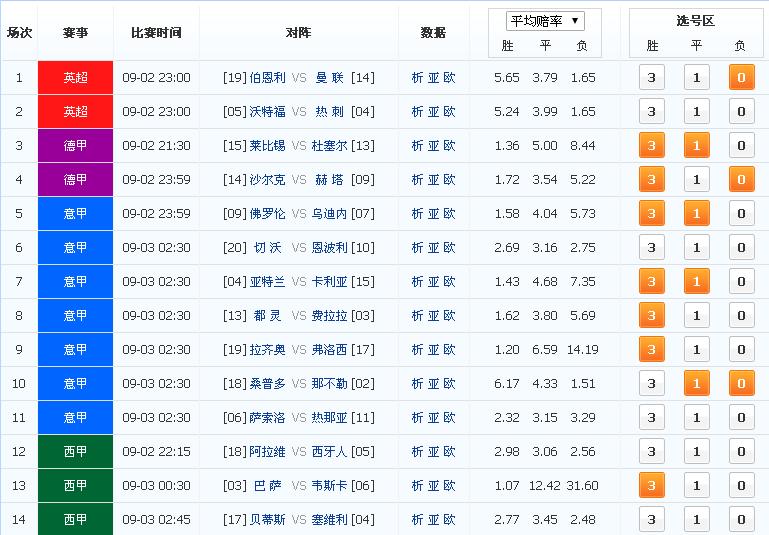Screen dimensions: 769x535
Task: Open team 赫塔 link
Action: click(x=330, y=179)
